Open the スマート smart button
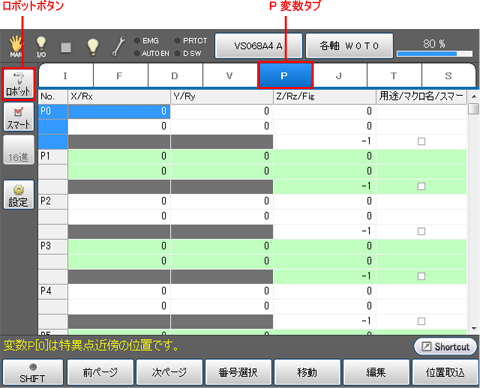The width and height of the screenshot is (480, 388). coord(19,117)
